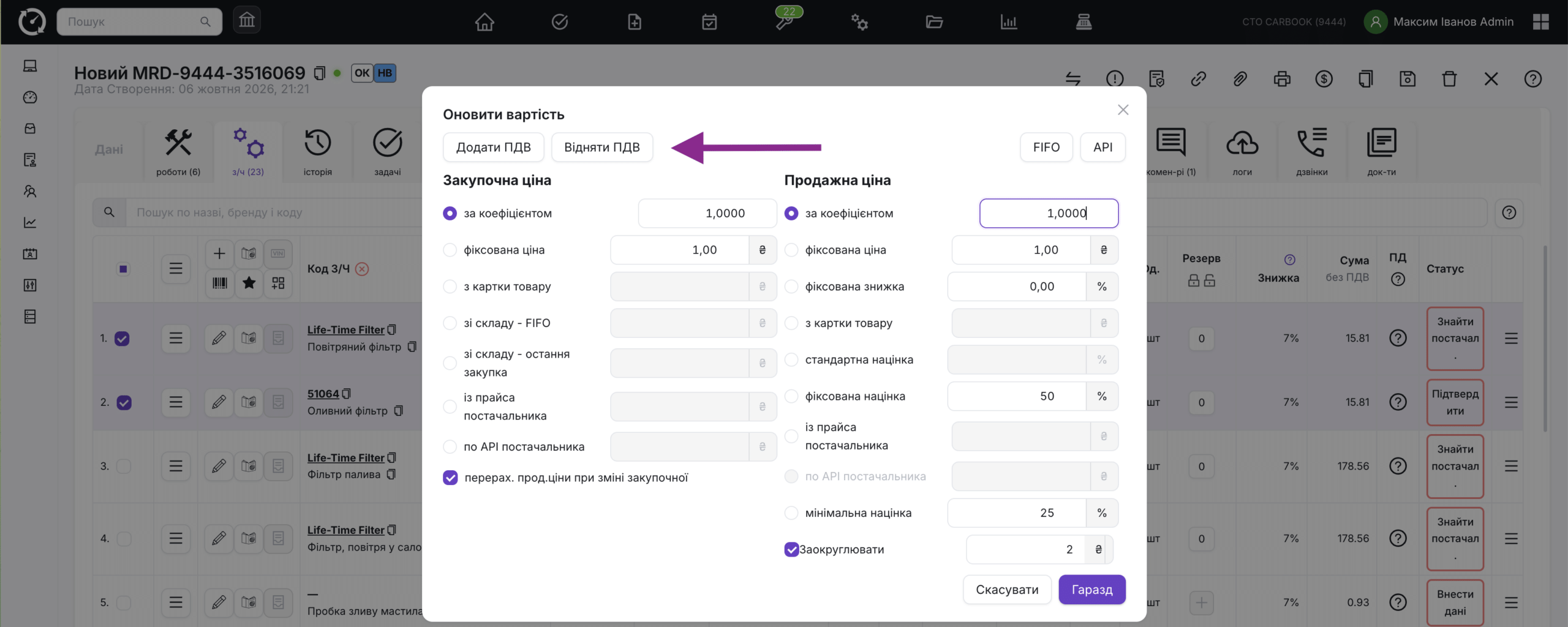Switch to the 'історія' tab

tap(317, 152)
